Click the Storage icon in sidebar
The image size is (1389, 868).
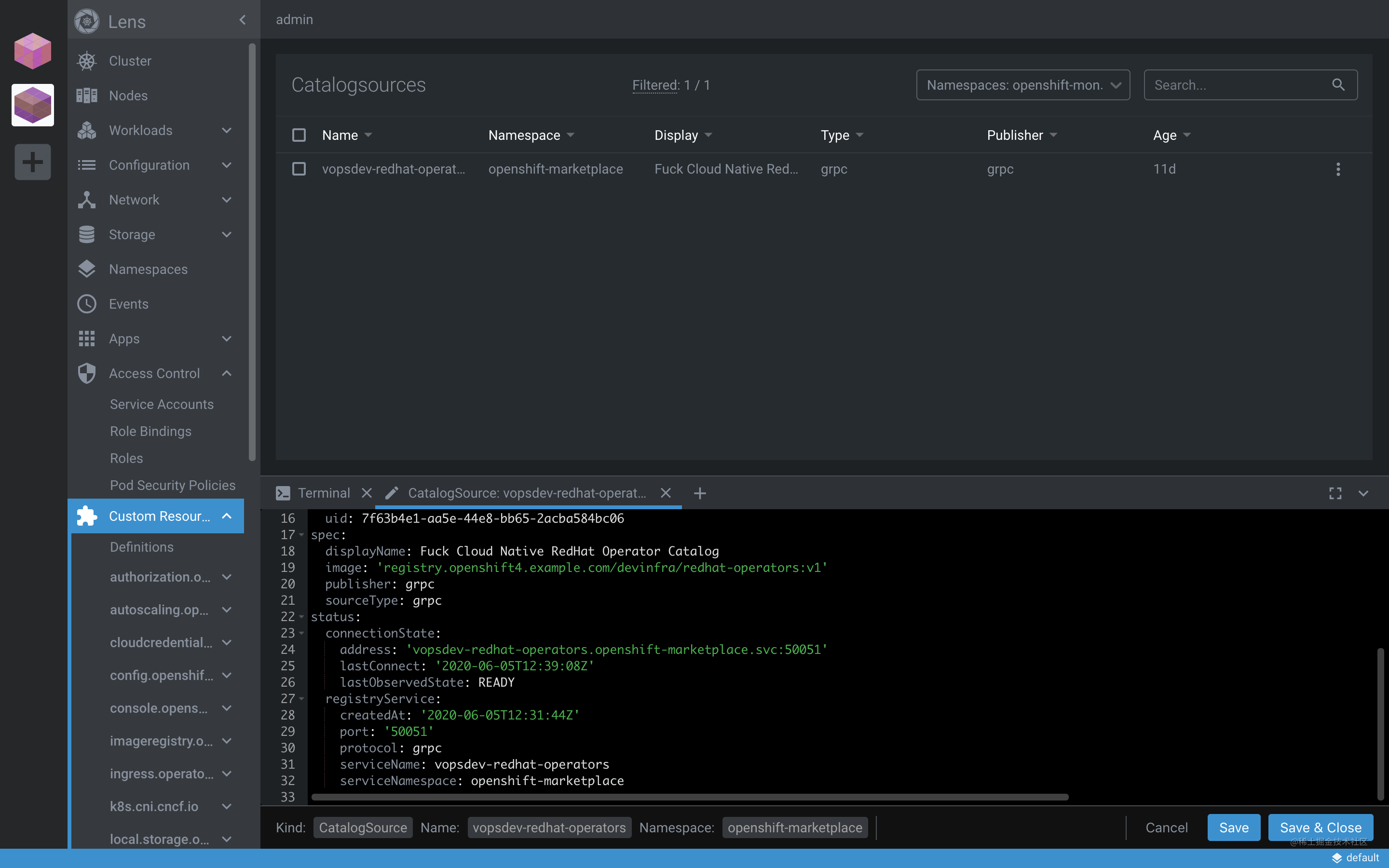pyautogui.click(x=86, y=234)
